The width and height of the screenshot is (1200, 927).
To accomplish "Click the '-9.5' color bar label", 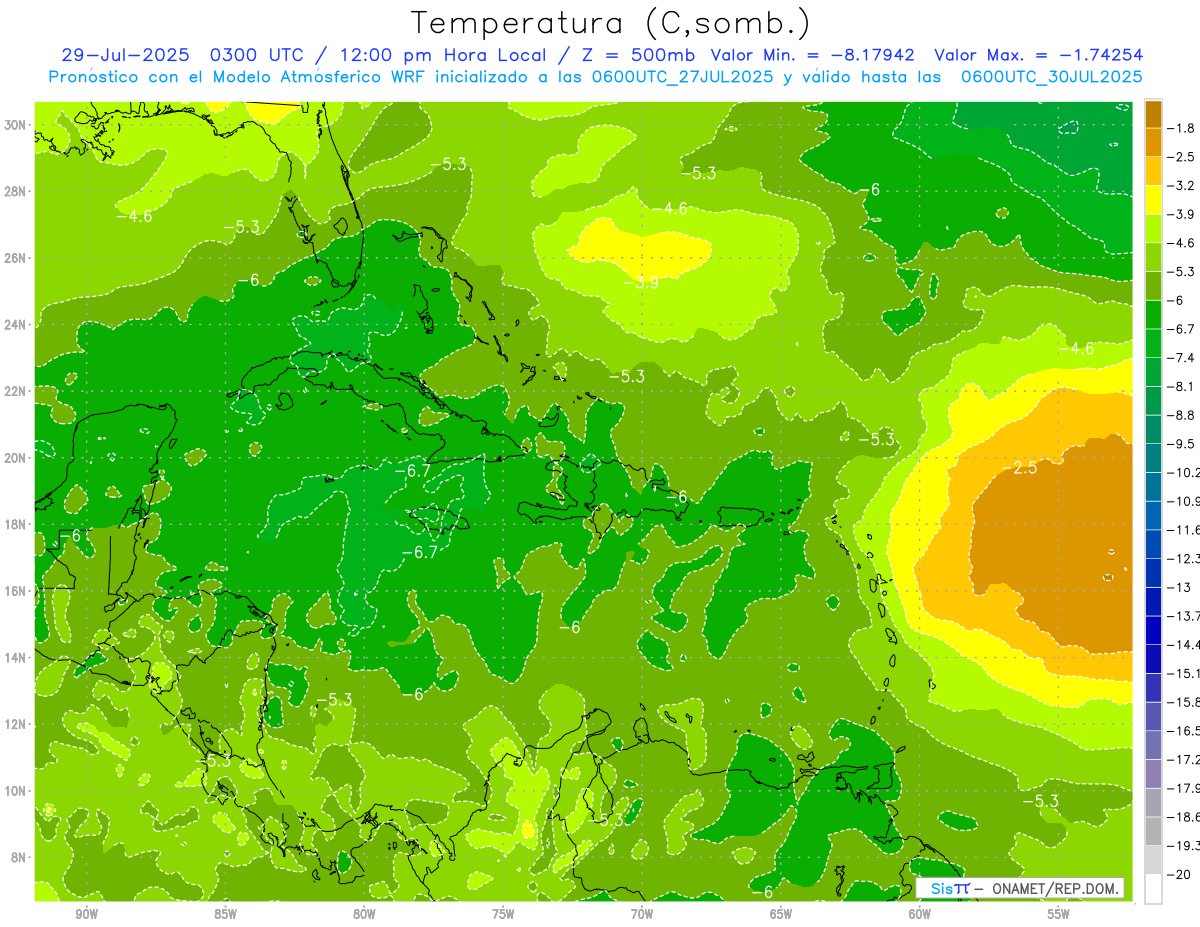I will point(1183,443).
